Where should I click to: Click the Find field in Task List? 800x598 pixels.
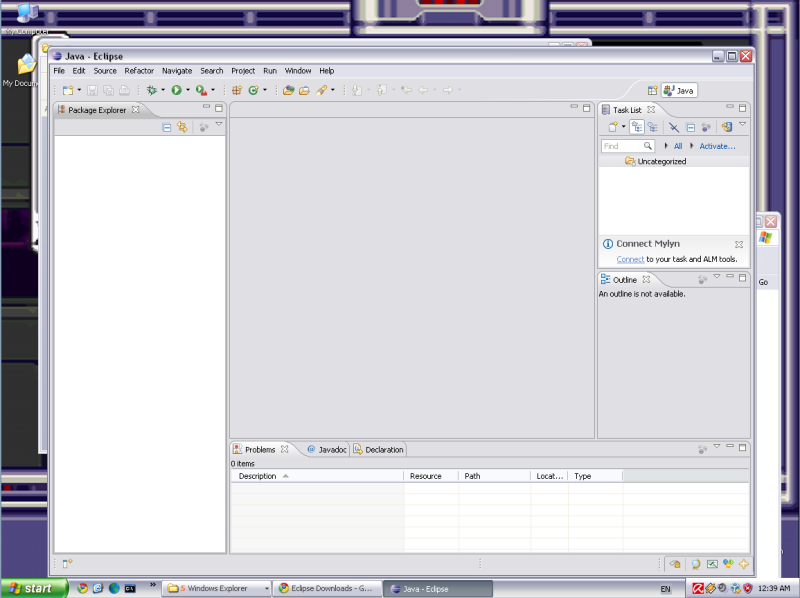[622, 146]
